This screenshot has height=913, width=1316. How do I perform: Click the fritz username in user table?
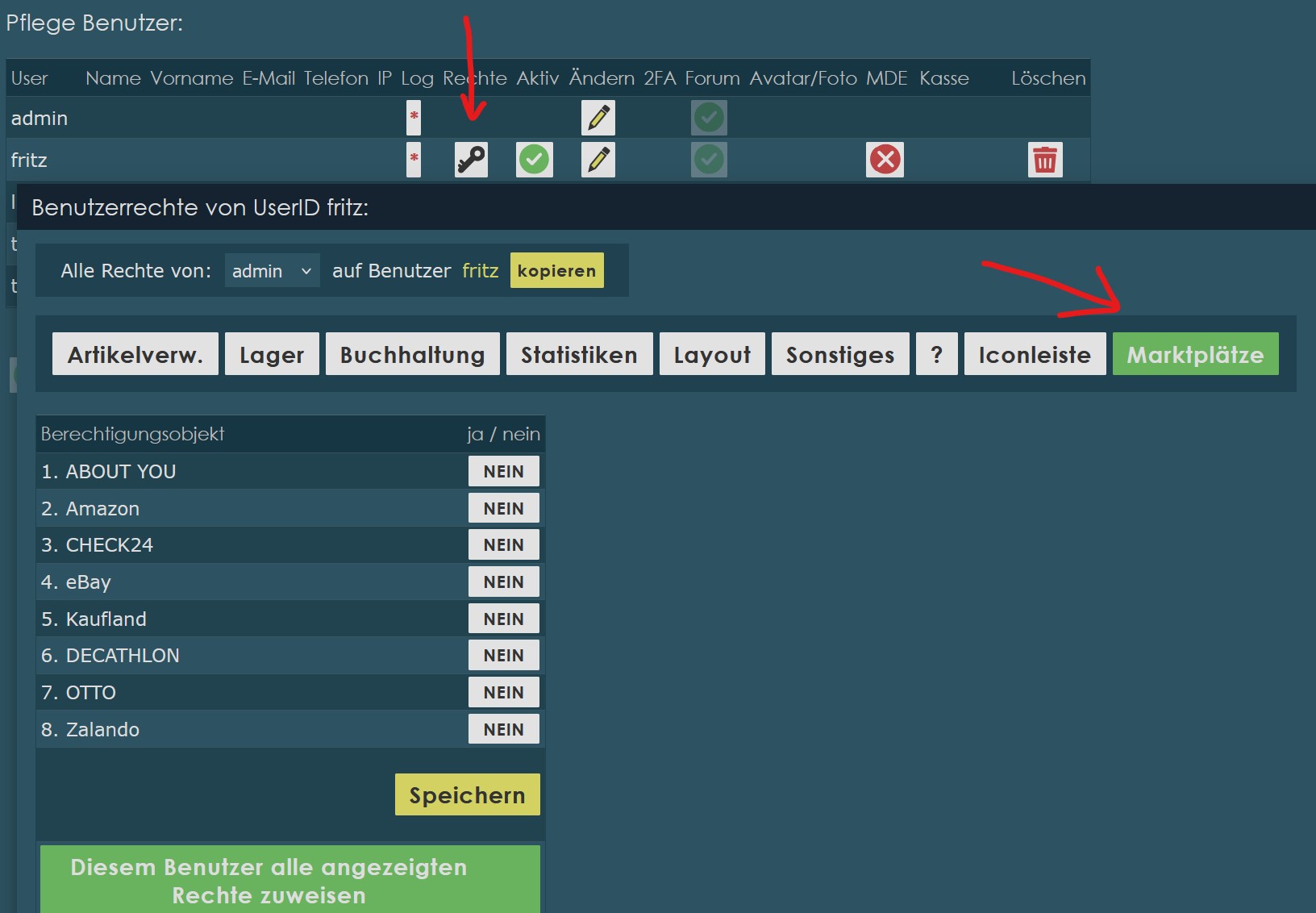29,161
